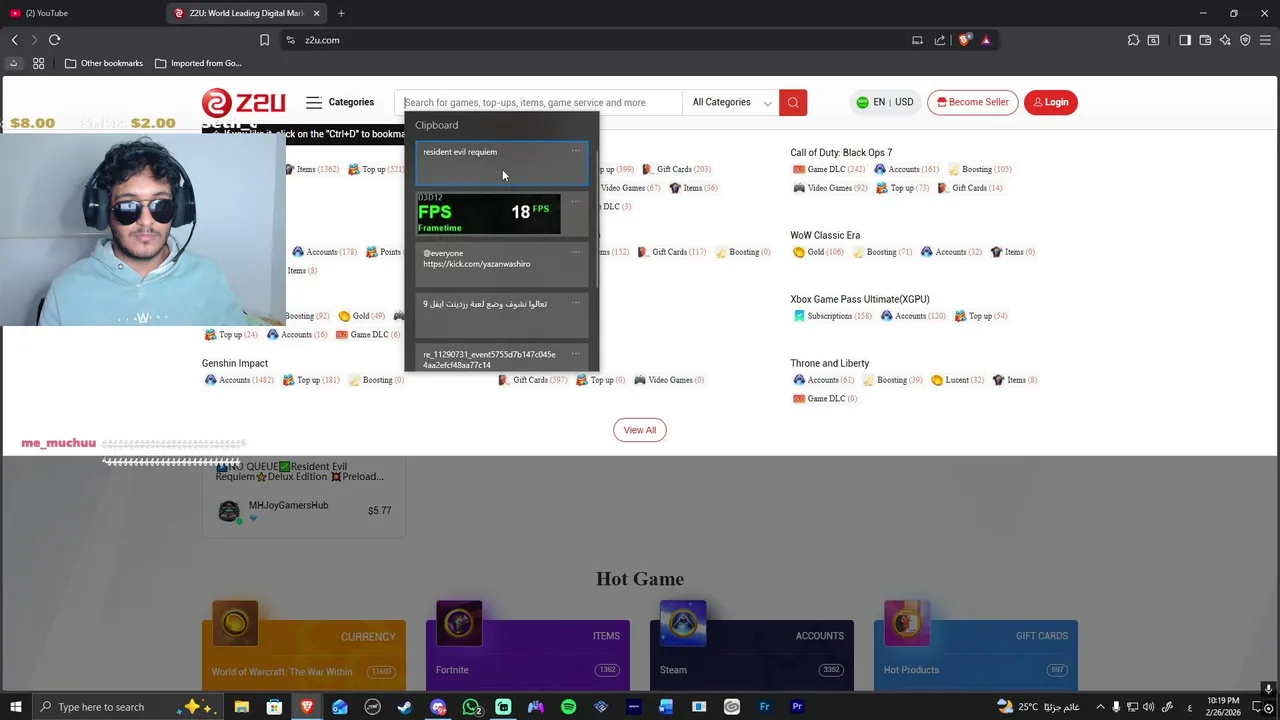Click the Z2U logo in the header
Viewport: 1280px width, 720px height.
[x=243, y=102]
